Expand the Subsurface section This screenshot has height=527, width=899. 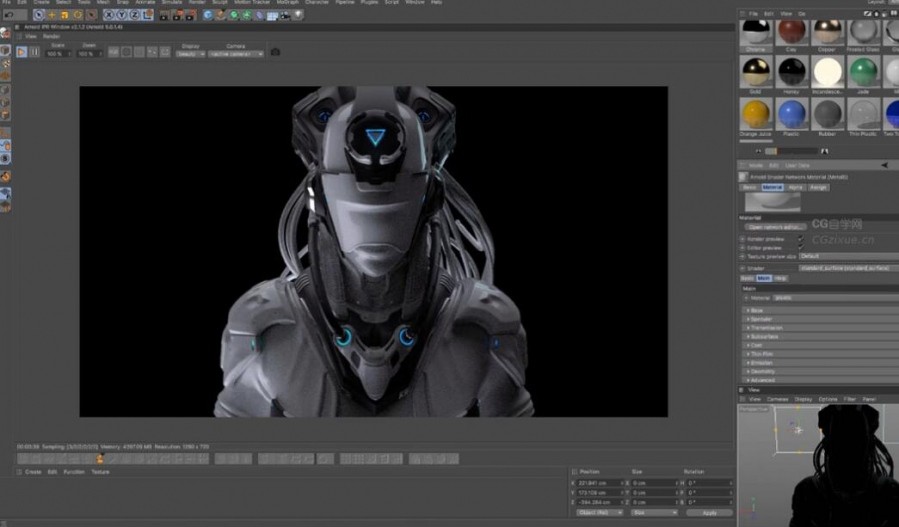coord(821,337)
